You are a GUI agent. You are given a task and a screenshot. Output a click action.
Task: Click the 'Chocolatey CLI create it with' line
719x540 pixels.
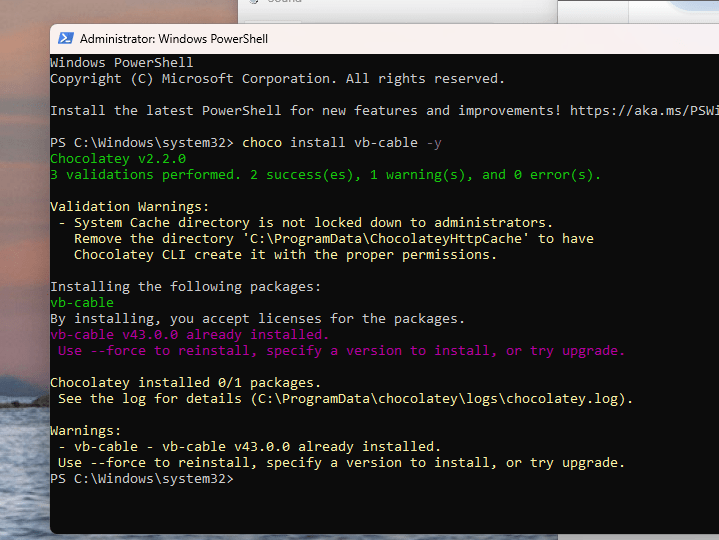(285, 255)
